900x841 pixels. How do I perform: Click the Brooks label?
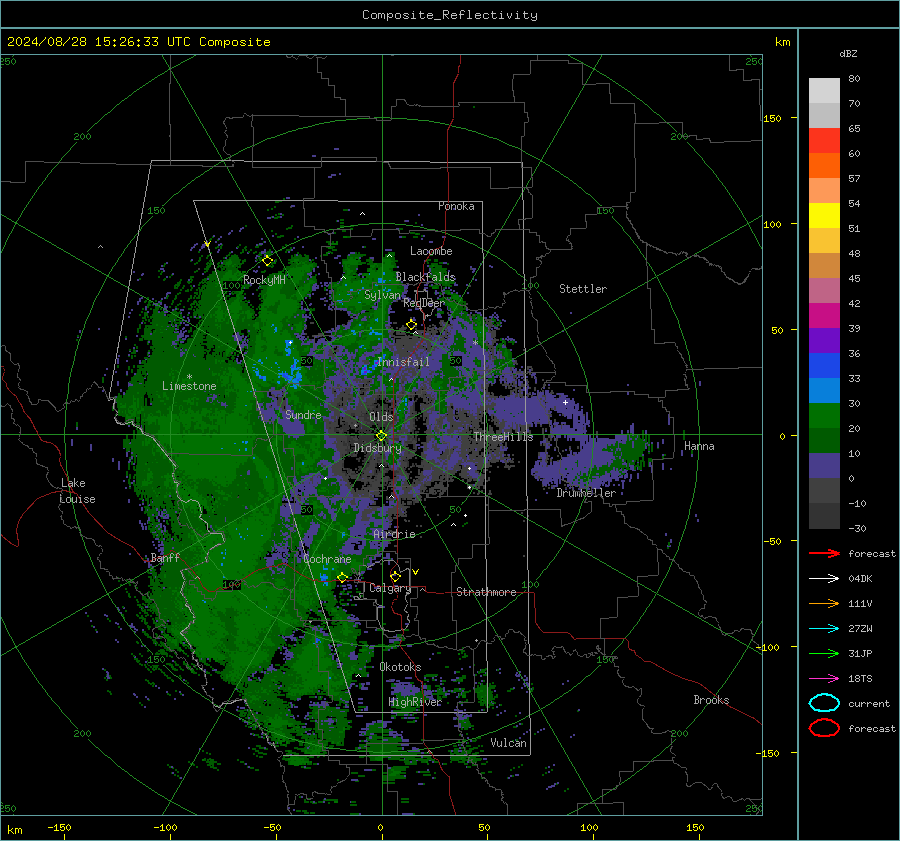point(711,700)
